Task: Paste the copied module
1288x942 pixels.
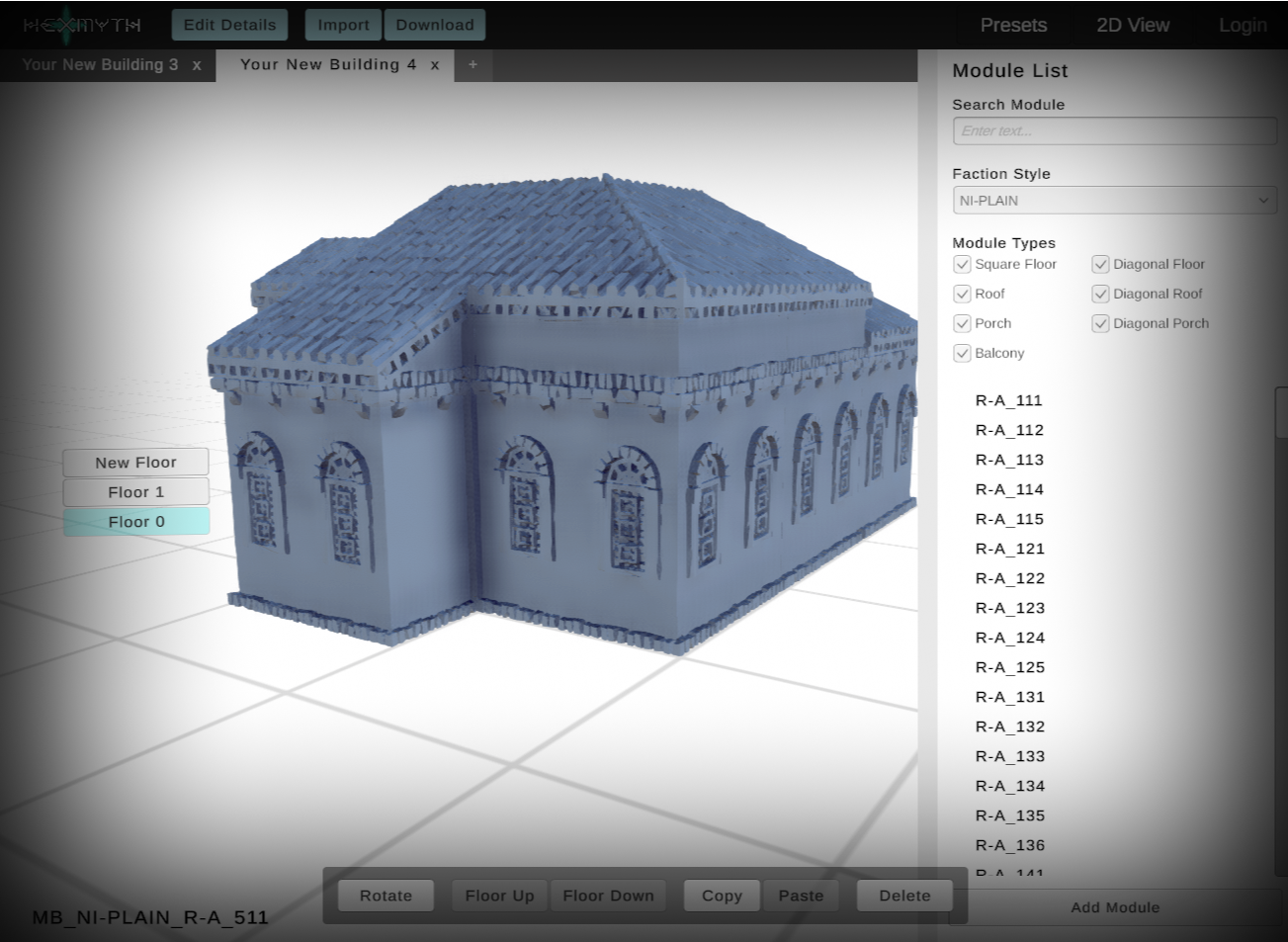Action: tap(801, 896)
